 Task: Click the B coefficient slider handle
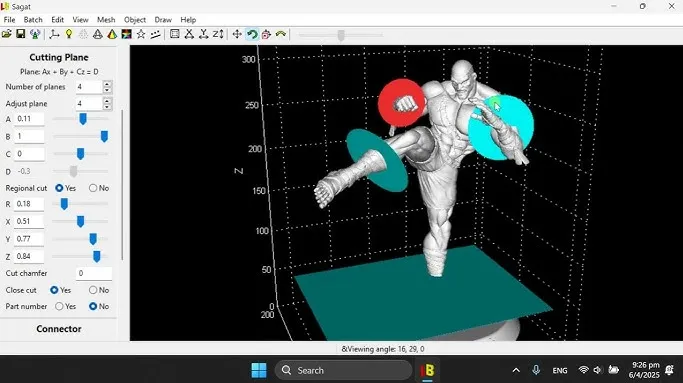tap(104, 137)
